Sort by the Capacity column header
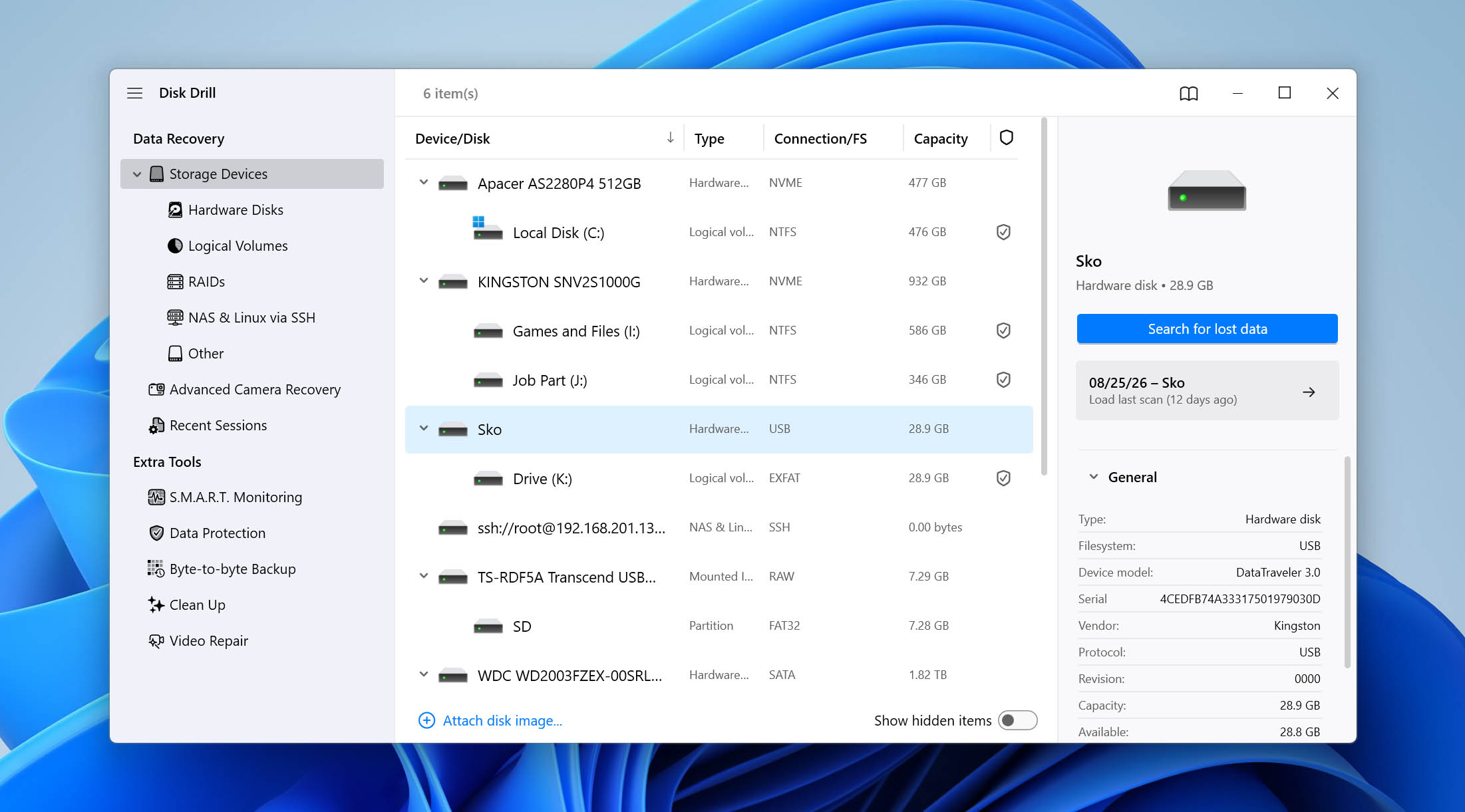 pyautogui.click(x=941, y=138)
